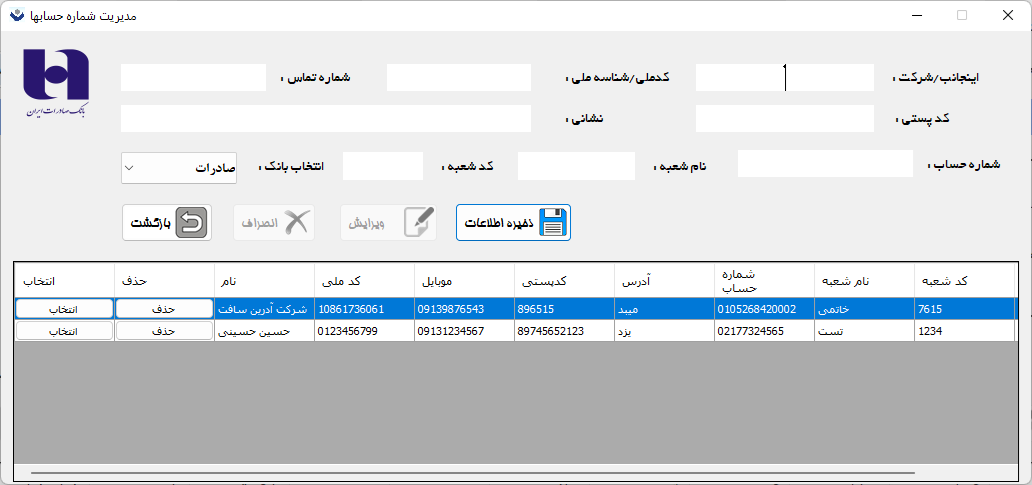Viewport: 1032px width, 485px height.
Task: Select the یزد address cell
Action: coord(665,331)
